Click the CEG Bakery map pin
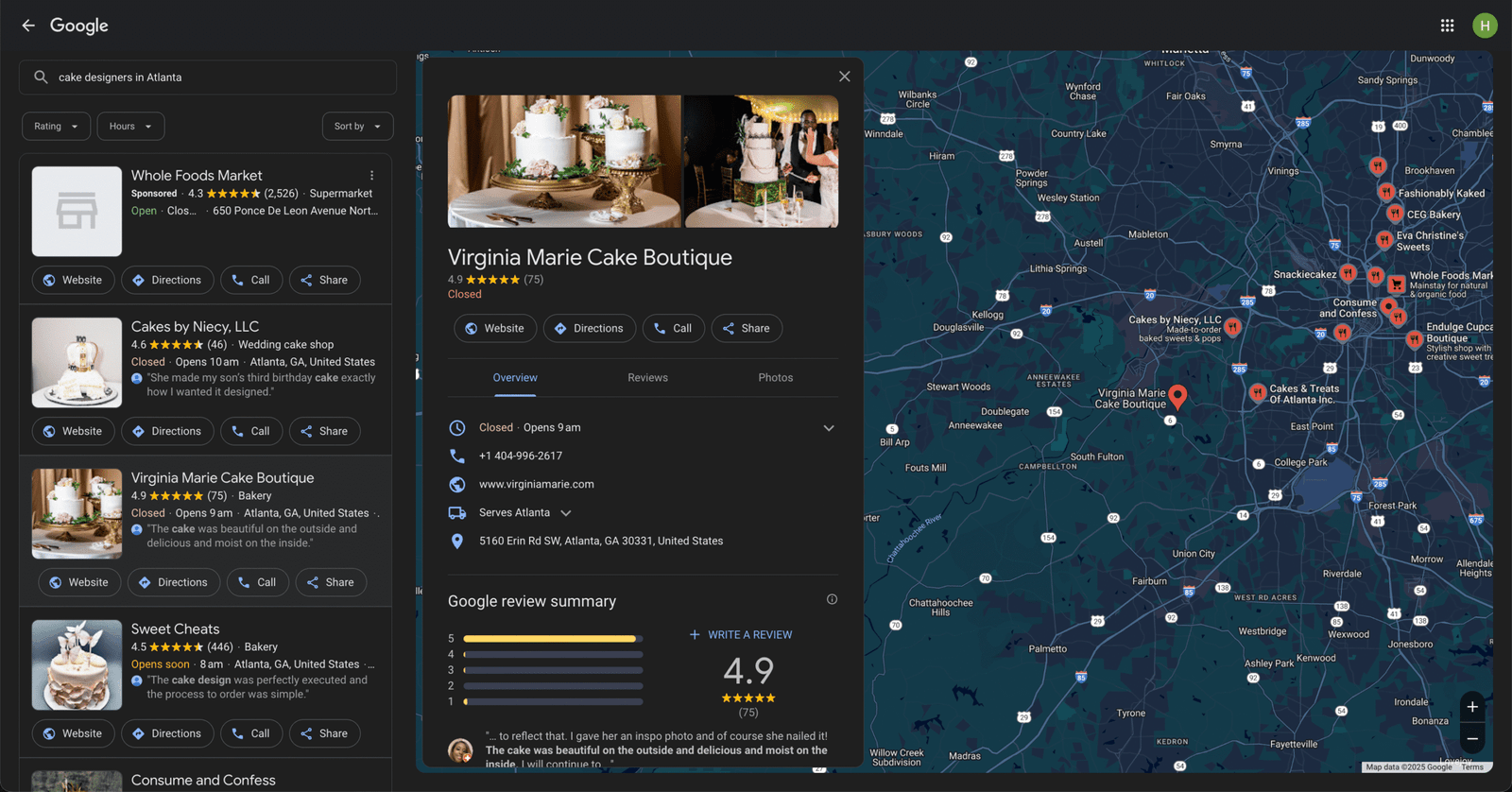Viewport: 1512px width, 792px height. (x=1395, y=214)
